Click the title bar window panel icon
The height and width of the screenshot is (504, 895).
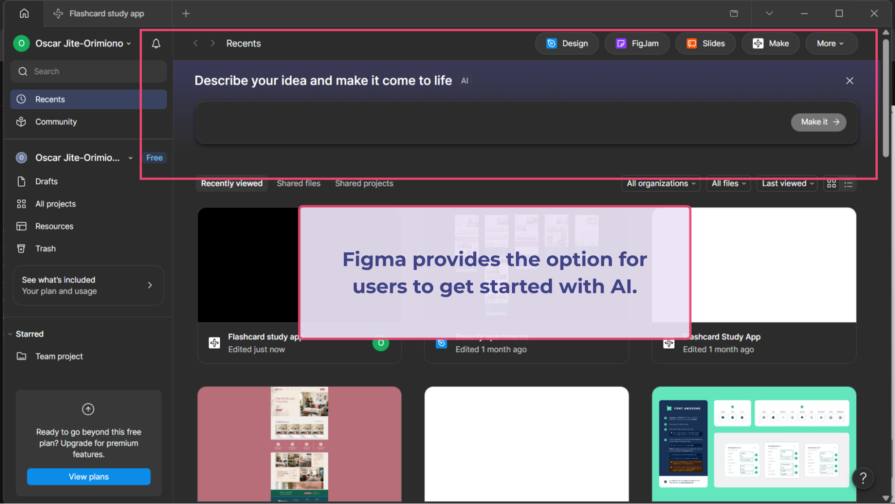click(734, 13)
